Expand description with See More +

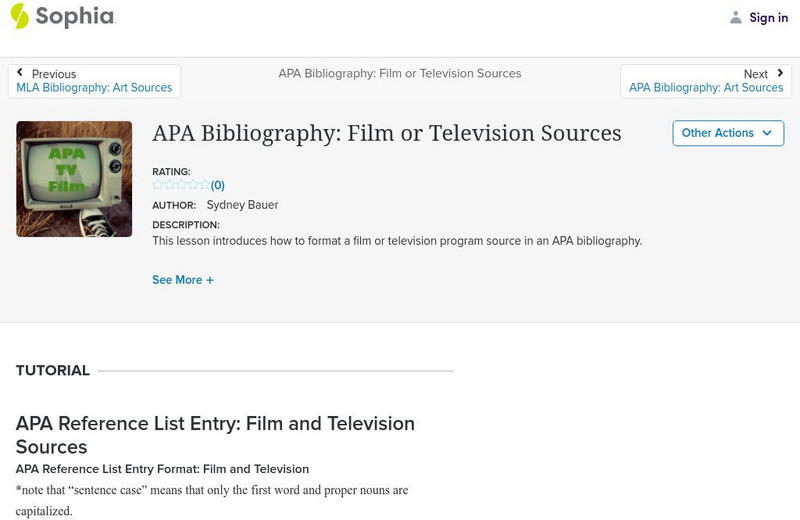pos(183,280)
